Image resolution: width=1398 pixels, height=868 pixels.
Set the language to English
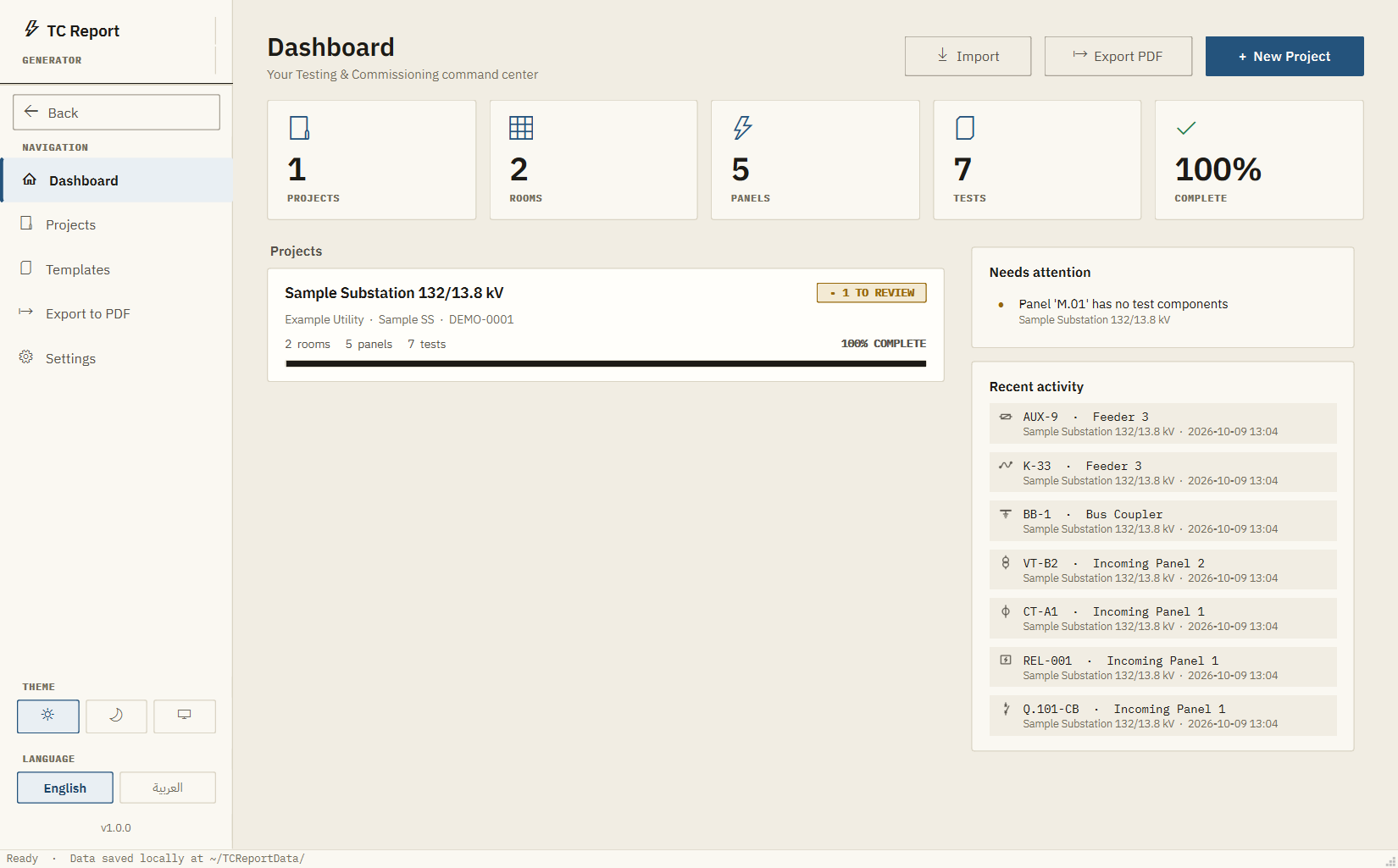65,788
